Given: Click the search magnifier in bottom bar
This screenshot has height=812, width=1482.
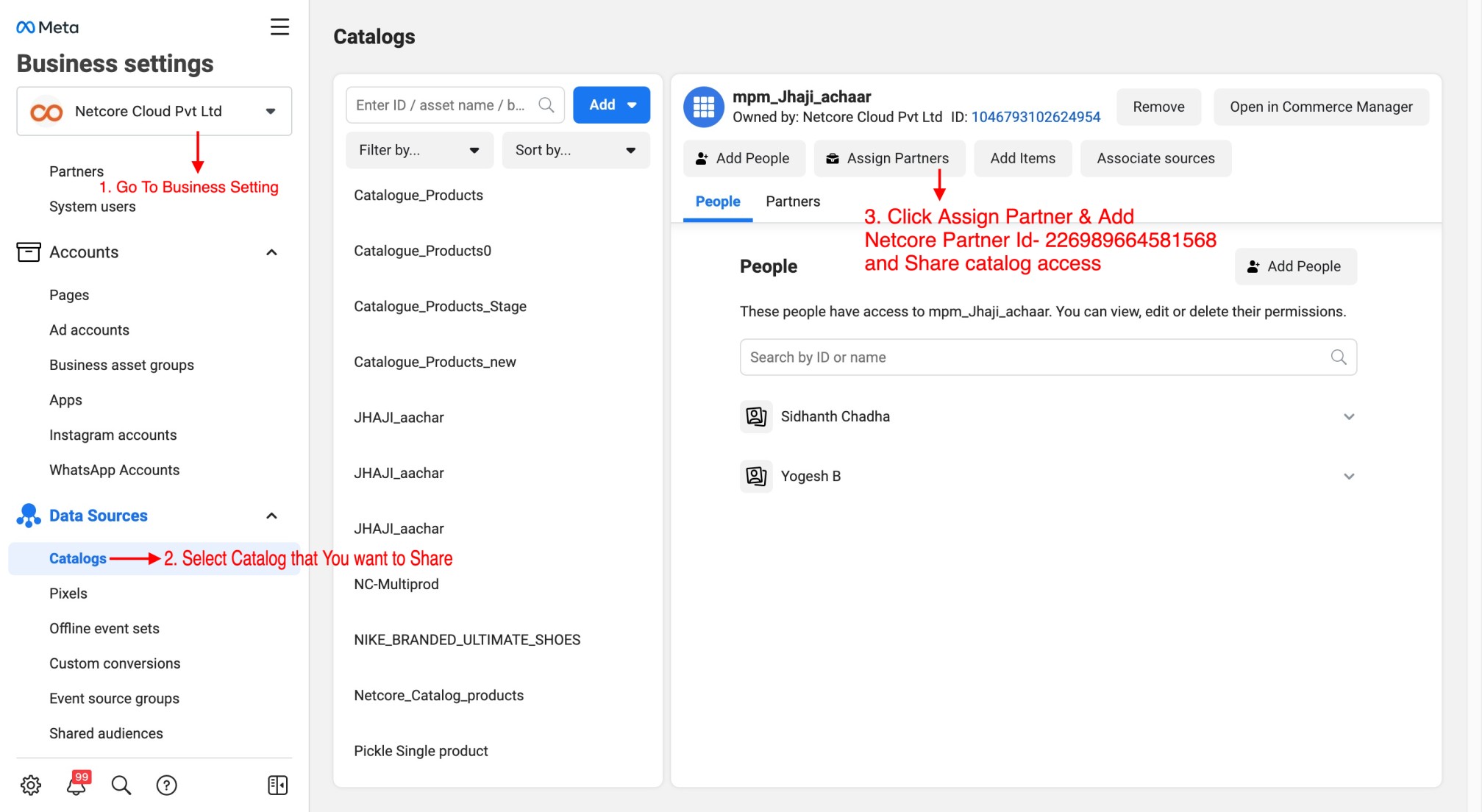Looking at the screenshot, I should 121,785.
